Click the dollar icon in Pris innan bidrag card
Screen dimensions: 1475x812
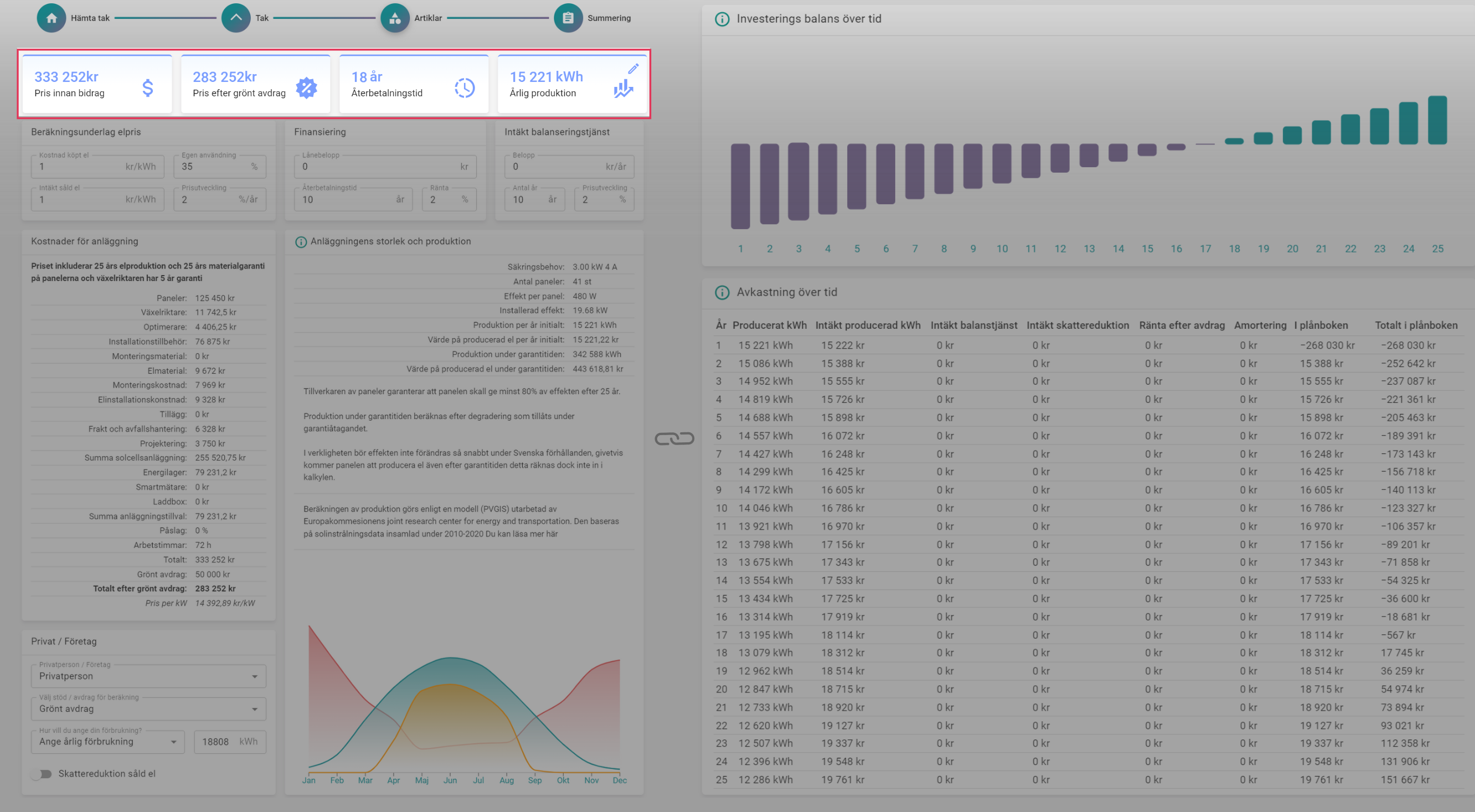click(x=148, y=87)
